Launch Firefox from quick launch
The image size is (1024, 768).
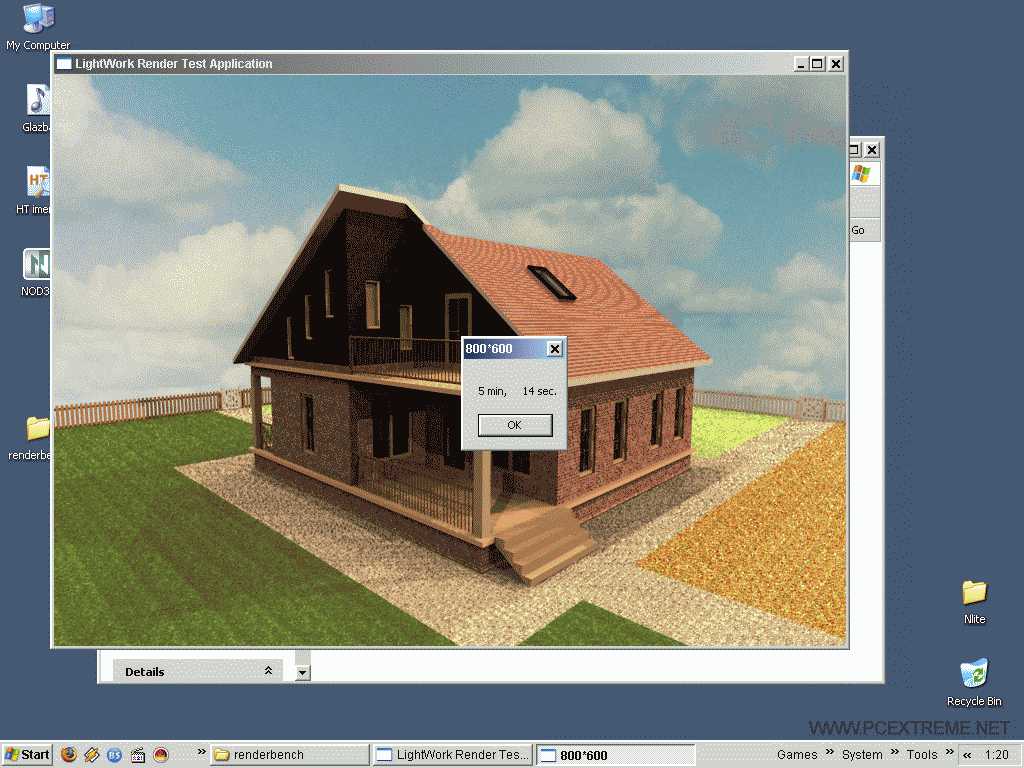pos(69,755)
